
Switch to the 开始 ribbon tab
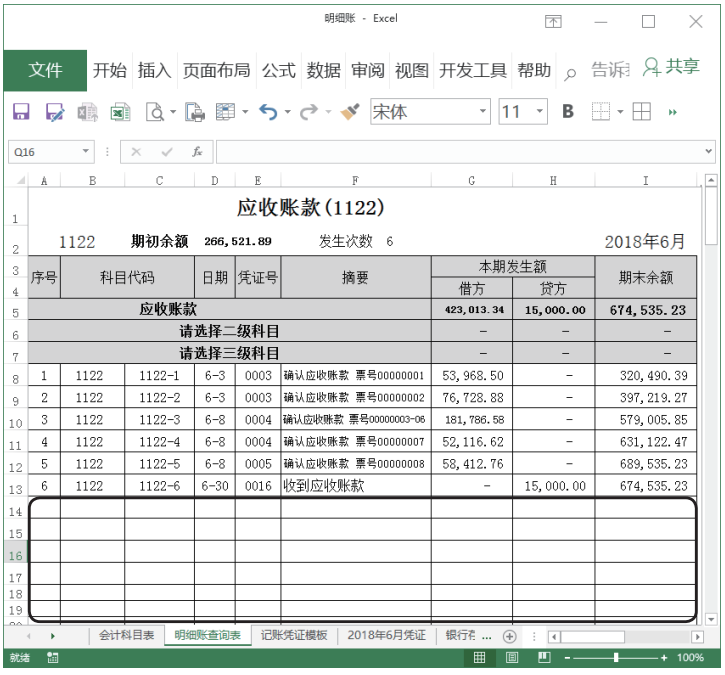click(110, 71)
